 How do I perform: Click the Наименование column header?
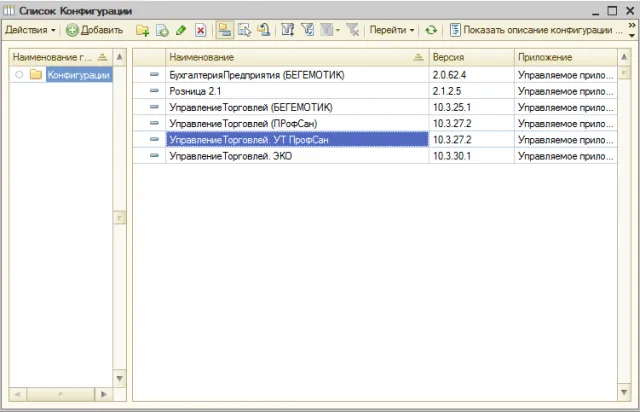(x=297, y=57)
